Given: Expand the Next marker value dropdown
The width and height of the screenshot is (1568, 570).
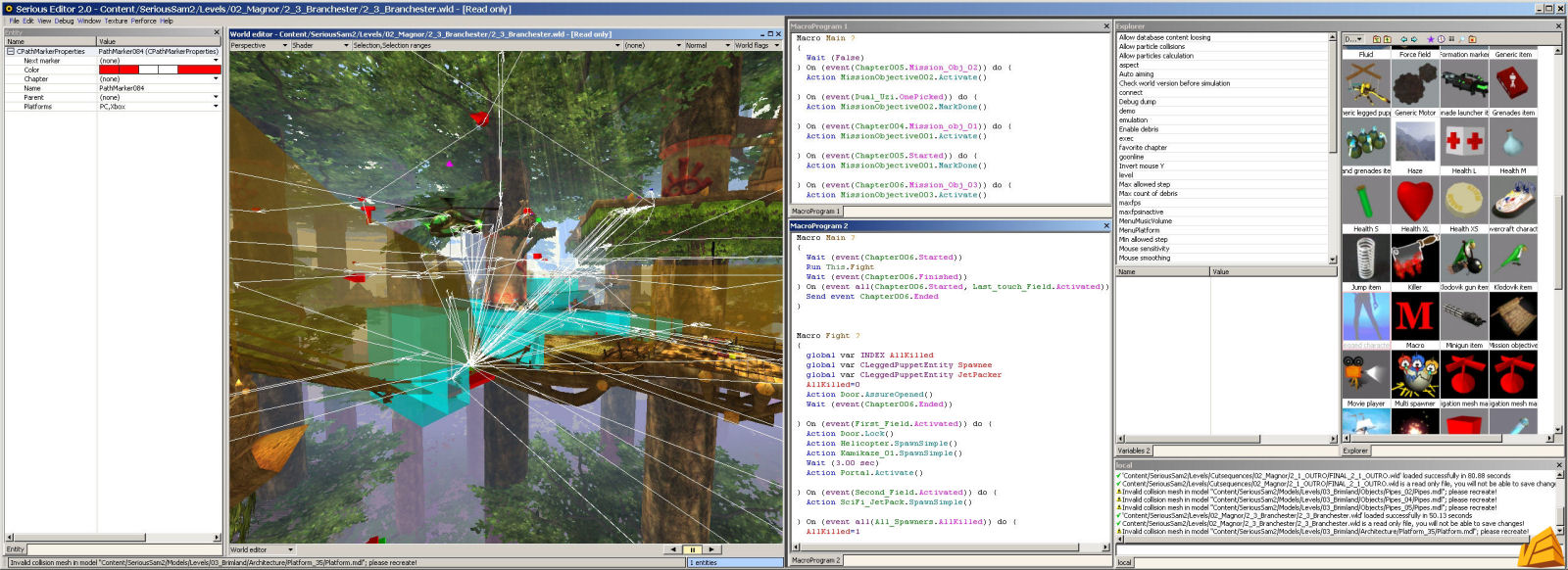Looking at the screenshot, I should [x=216, y=61].
